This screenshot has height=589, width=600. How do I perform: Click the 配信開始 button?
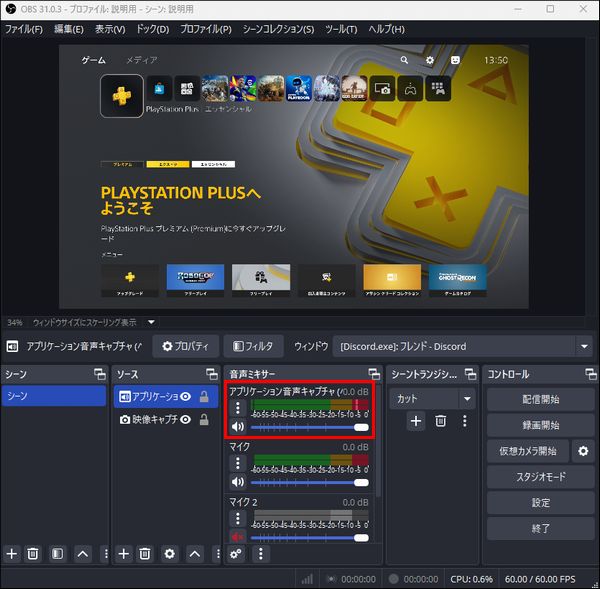click(540, 400)
